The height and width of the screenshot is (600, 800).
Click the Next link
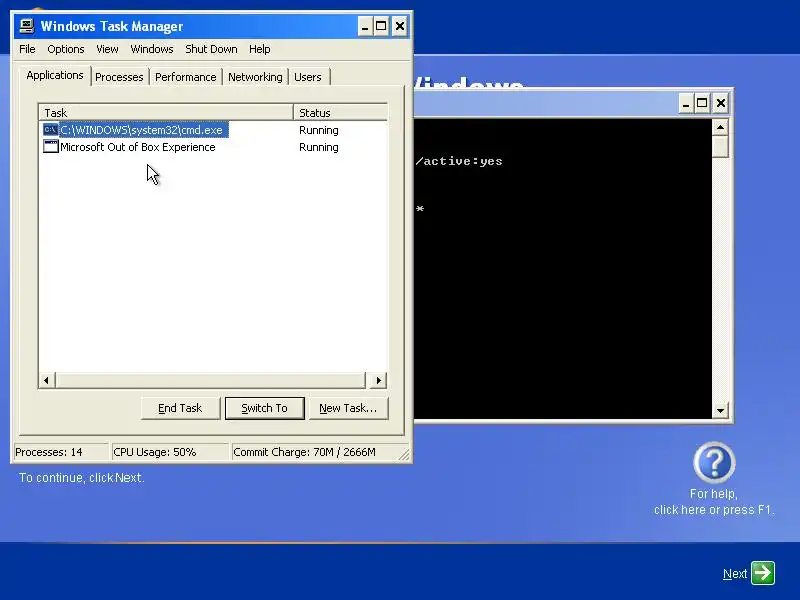pyautogui.click(x=735, y=574)
